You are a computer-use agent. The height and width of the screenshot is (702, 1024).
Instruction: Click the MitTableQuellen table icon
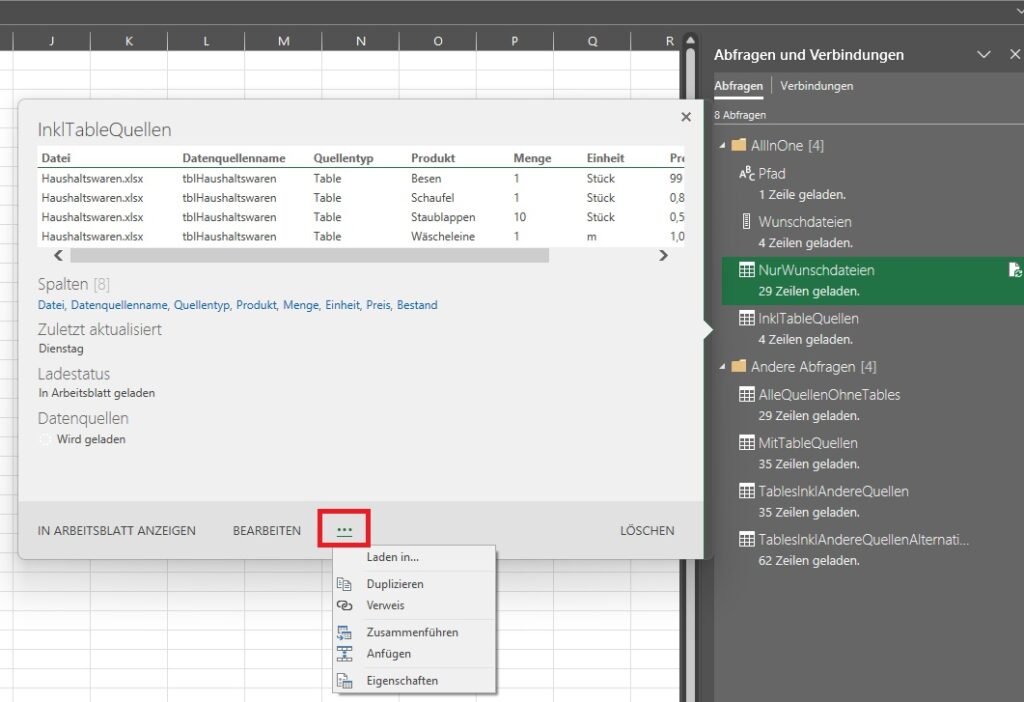tap(746, 443)
